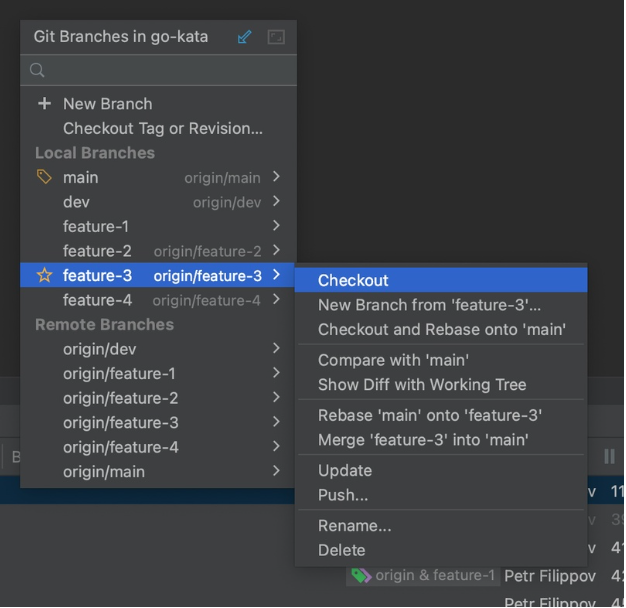Expand the dev branch submenu arrow
Screen dimensions: 626x608
tap(276, 202)
